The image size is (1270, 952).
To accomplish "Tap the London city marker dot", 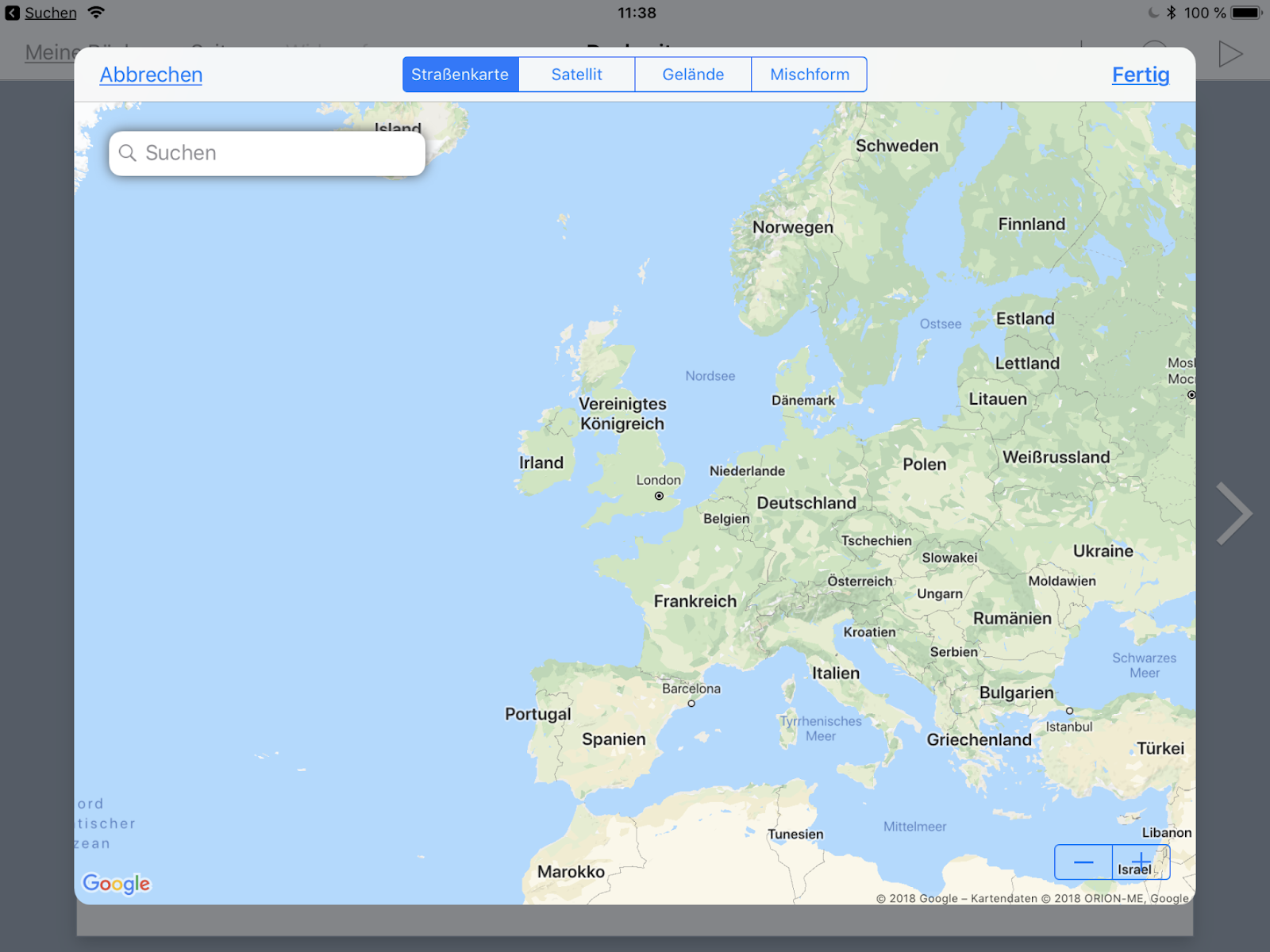I will coord(659,496).
